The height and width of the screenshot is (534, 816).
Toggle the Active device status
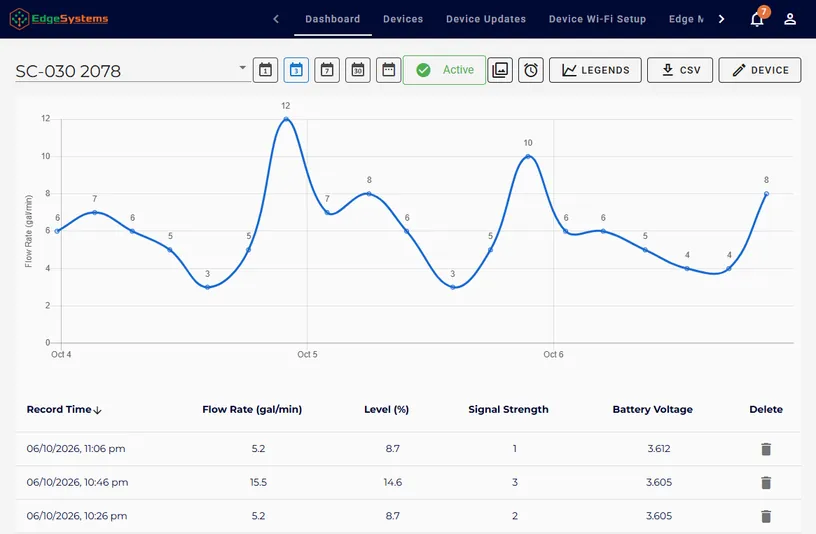(444, 70)
